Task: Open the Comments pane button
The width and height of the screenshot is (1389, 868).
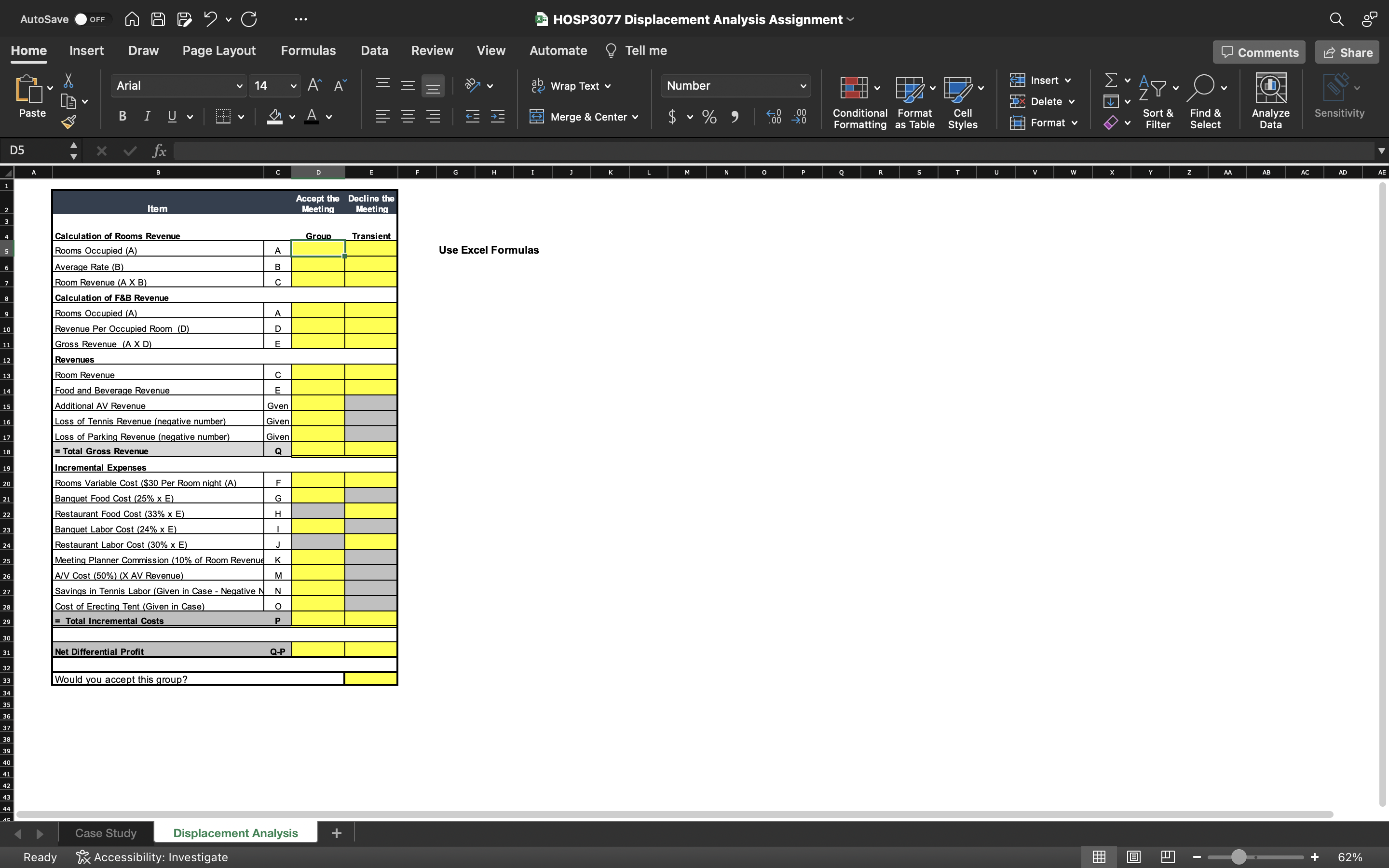Action: (1259, 52)
